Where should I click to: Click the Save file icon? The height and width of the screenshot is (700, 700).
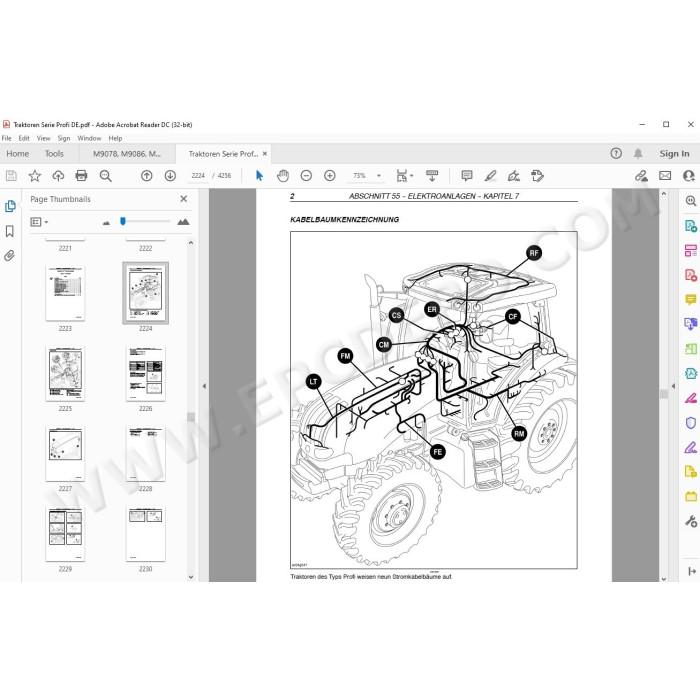point(11,176)
